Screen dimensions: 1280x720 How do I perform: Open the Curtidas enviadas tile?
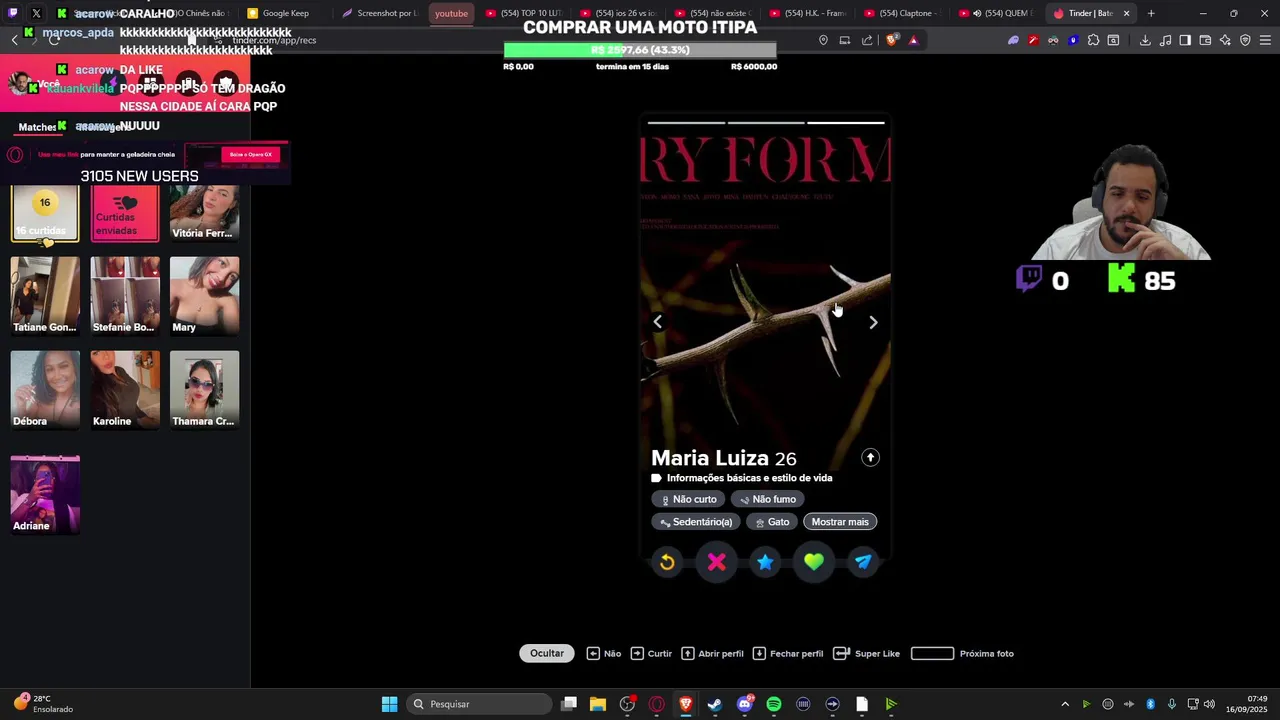pyautogui.click(x=124, y=213)
